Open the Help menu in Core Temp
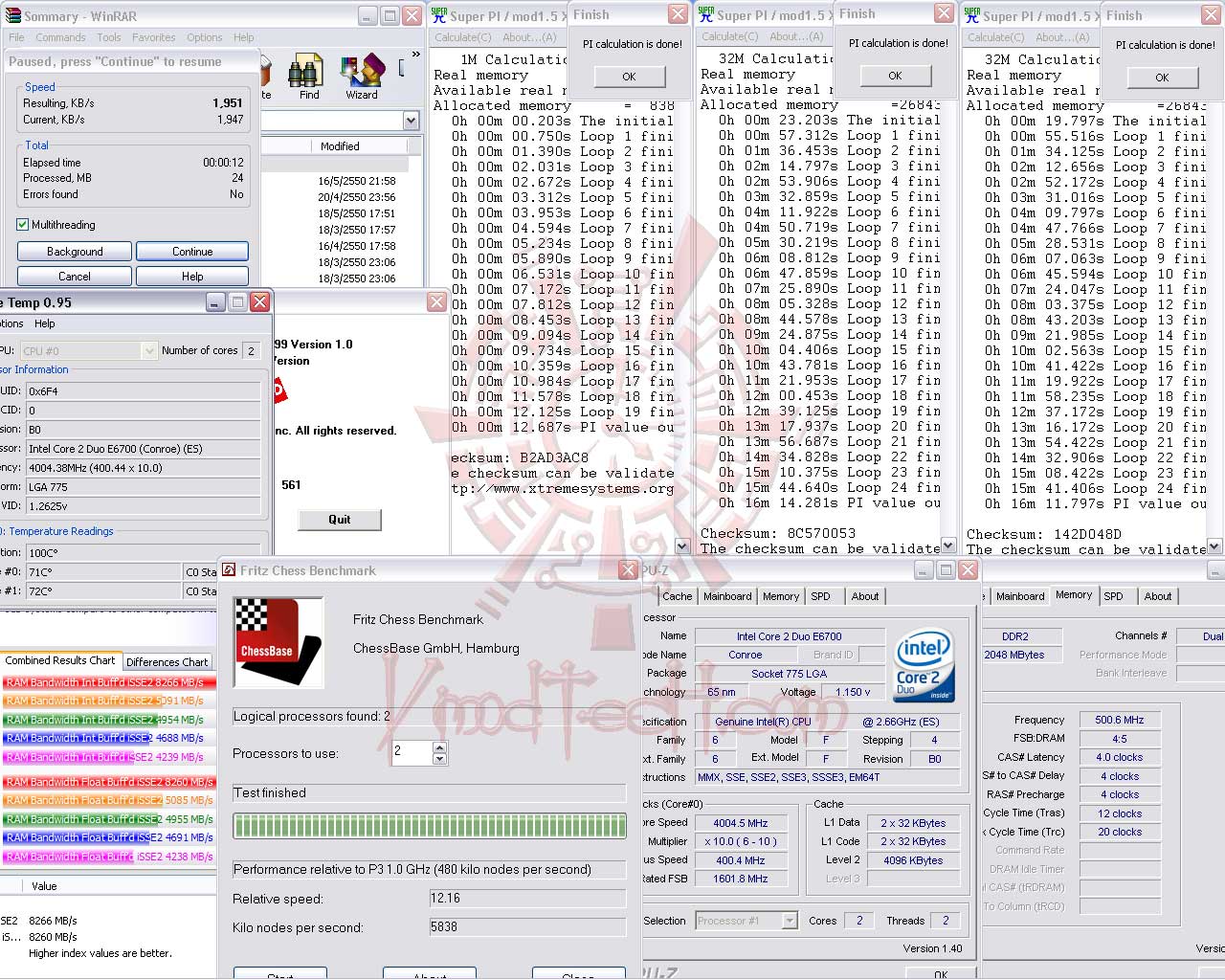1225x980 pixels. pos(45,323)
